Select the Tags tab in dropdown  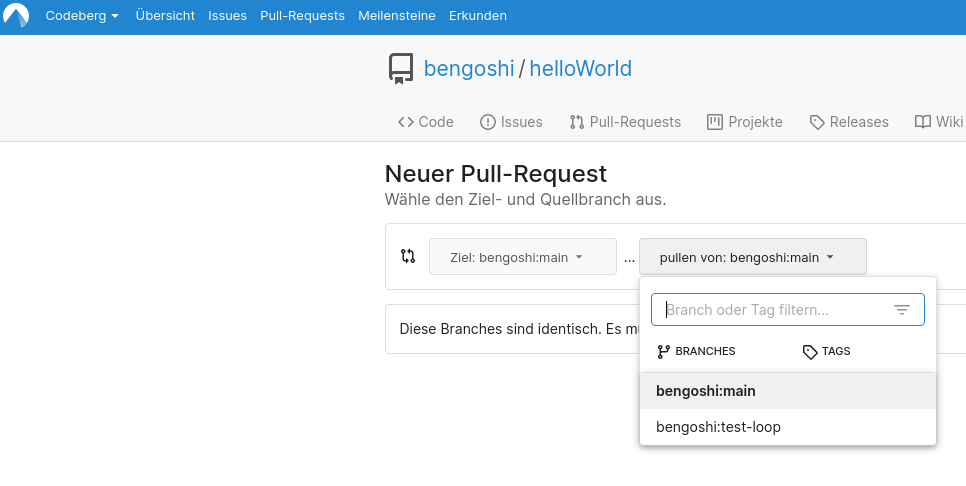coord(827,351)
